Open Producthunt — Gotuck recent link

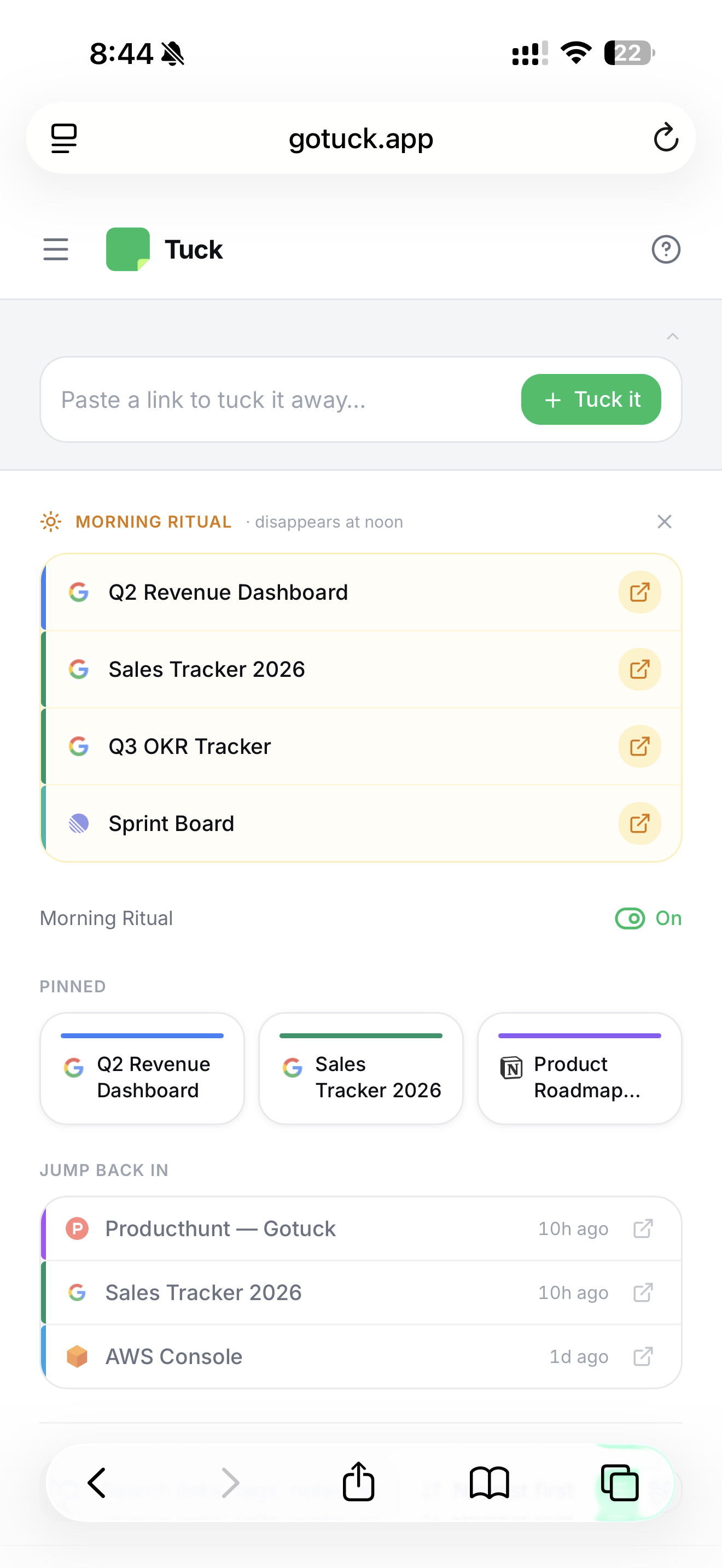pos(361,1228)
